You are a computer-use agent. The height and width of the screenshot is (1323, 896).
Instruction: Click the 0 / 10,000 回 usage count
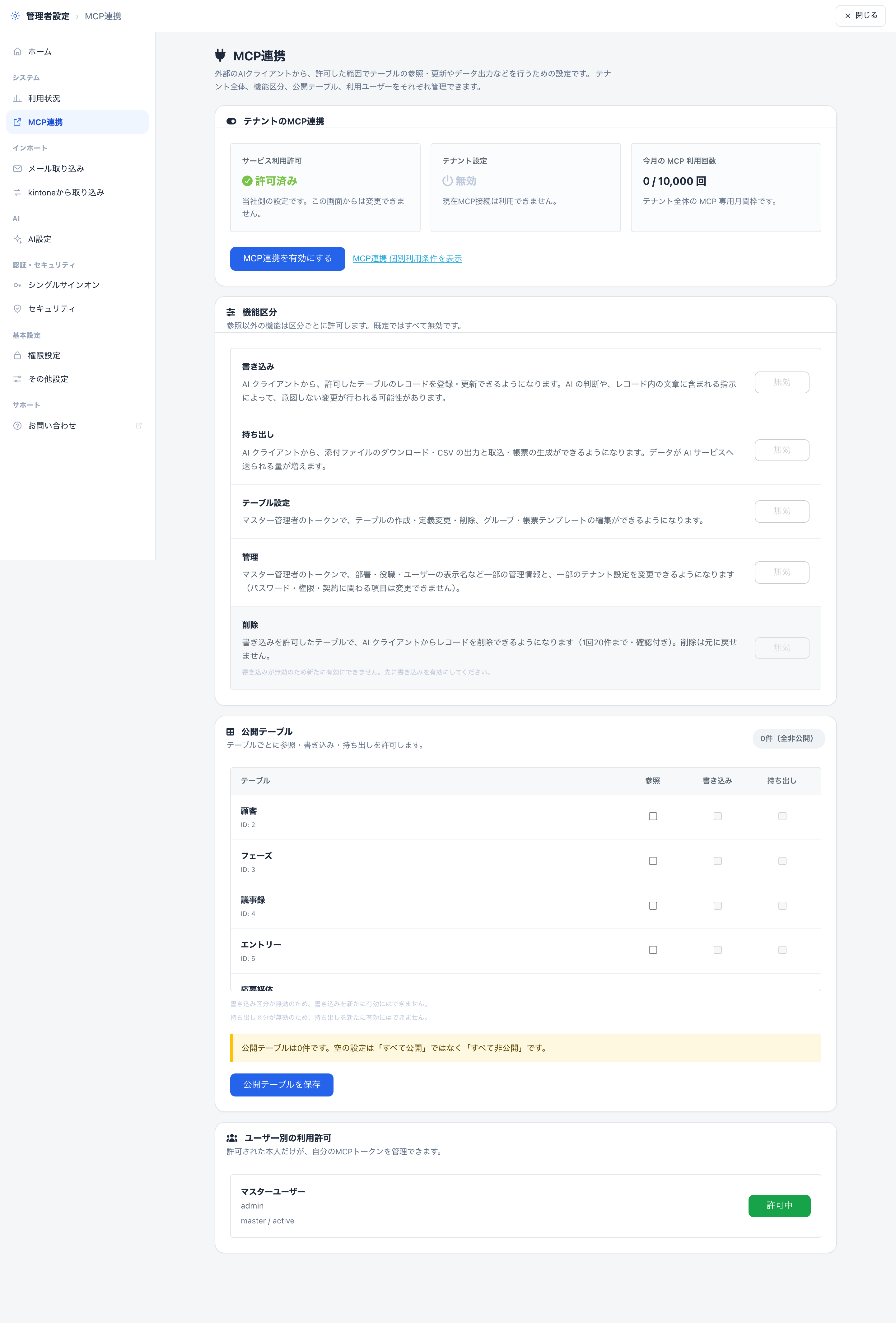pyautogui.click(x=674, y=181)
